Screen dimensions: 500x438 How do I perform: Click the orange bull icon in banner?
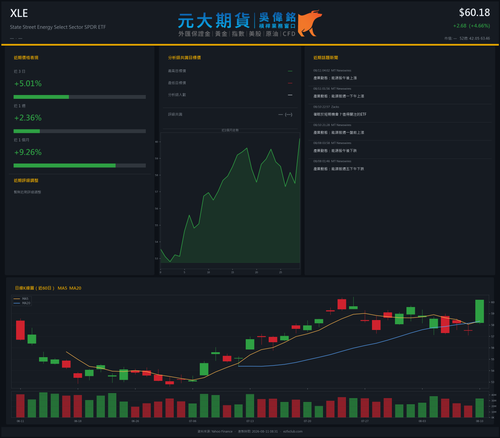310,23
